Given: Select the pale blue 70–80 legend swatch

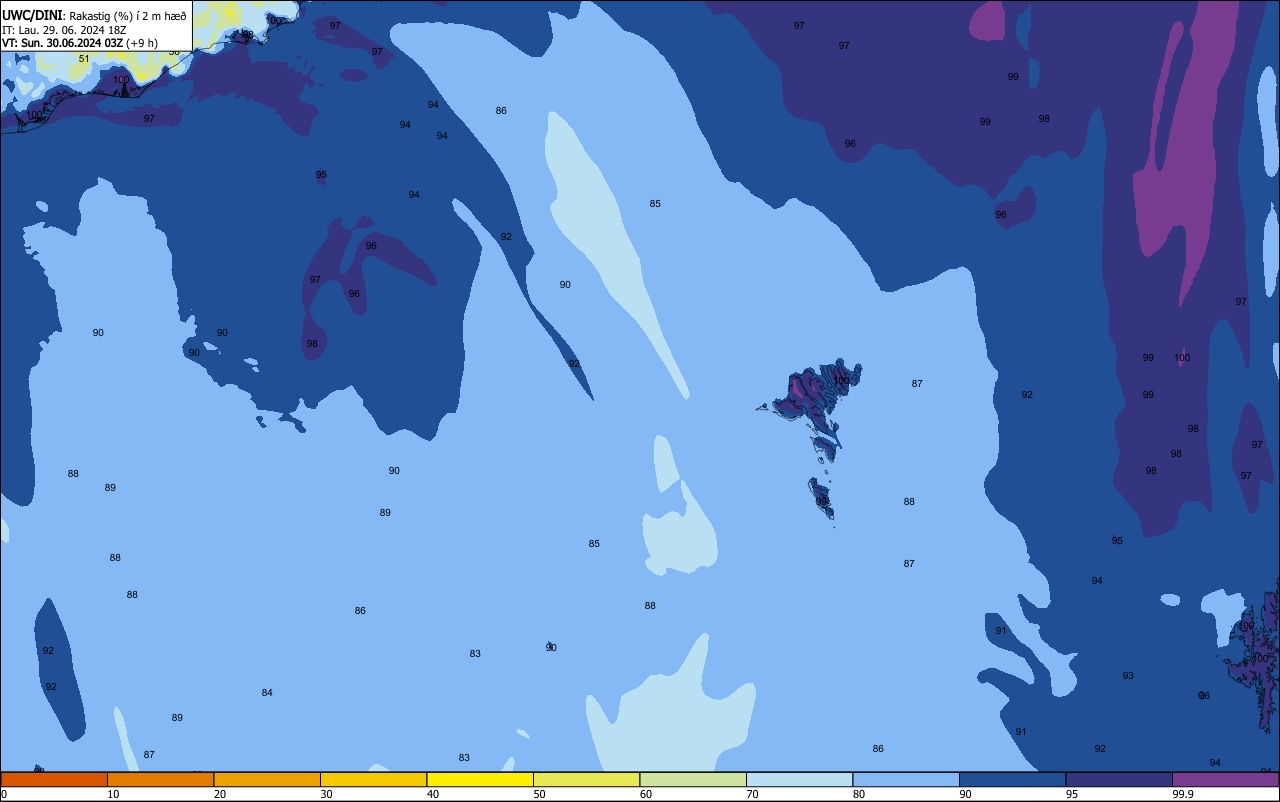Looking at the screenshot, I should click(x=799, y=779).
